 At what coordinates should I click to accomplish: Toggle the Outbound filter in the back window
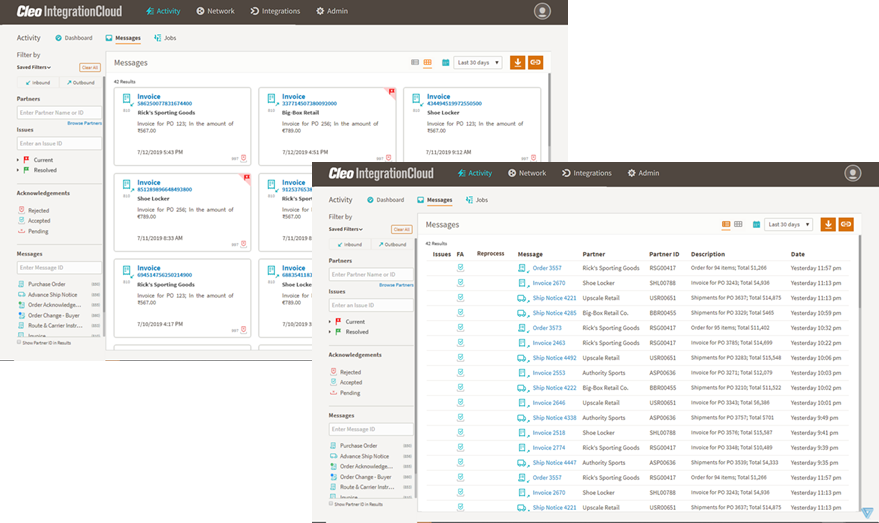pos(81,82)
